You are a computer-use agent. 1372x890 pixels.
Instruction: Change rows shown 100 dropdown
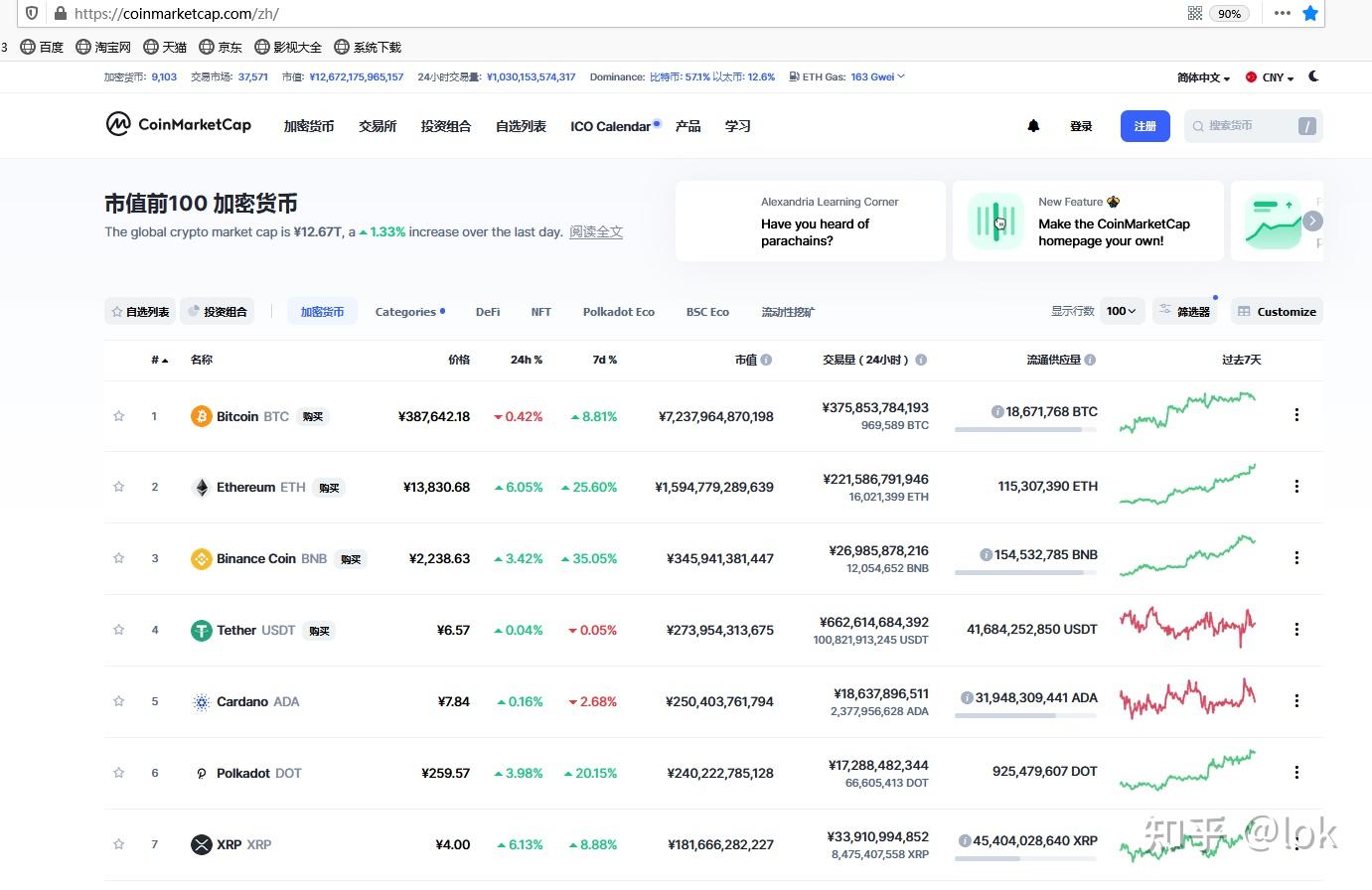click(x=1123, y=311)
